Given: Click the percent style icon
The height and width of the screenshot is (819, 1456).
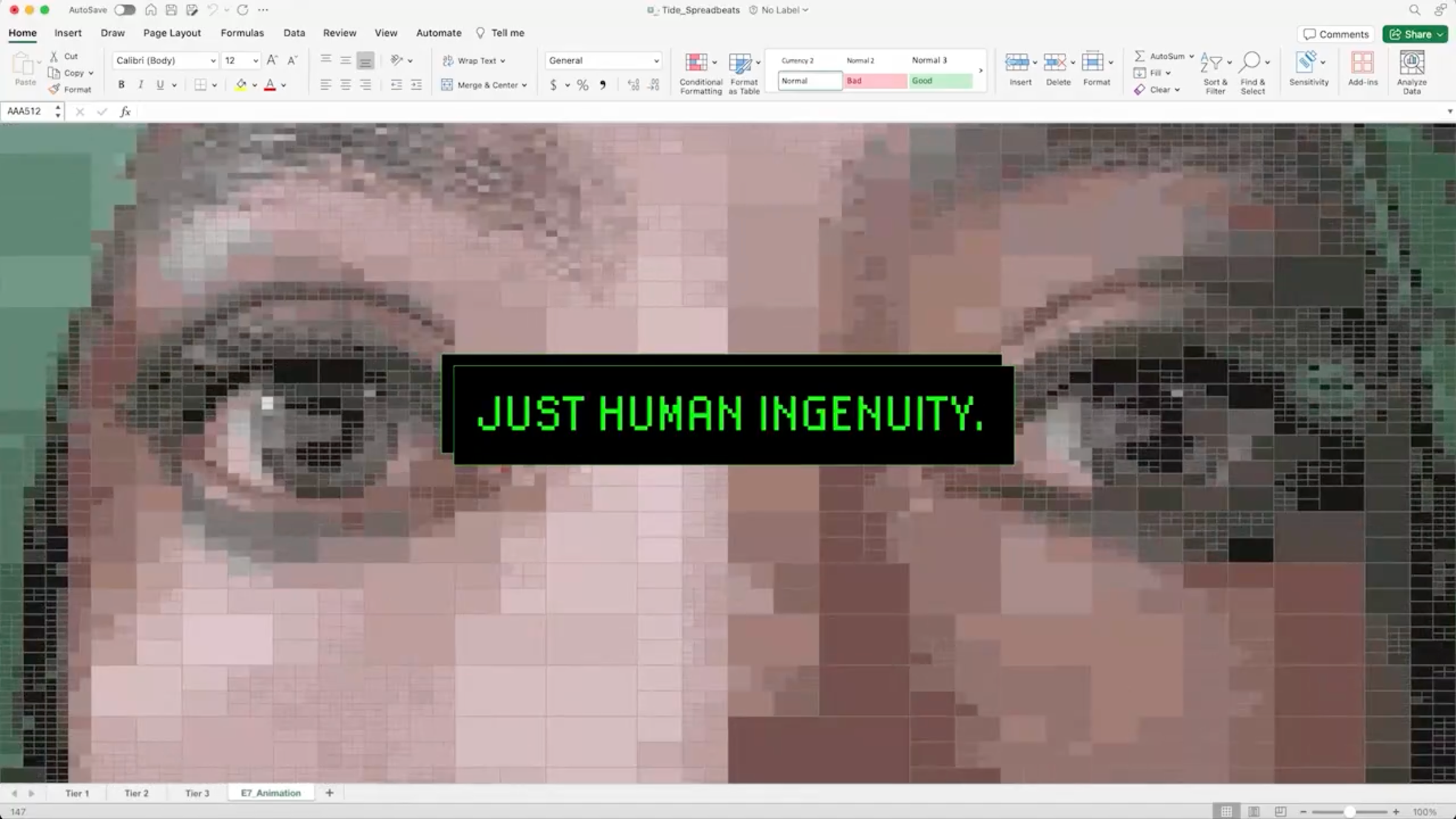Looking at the screenshot, I should click(x=582, y=85).
